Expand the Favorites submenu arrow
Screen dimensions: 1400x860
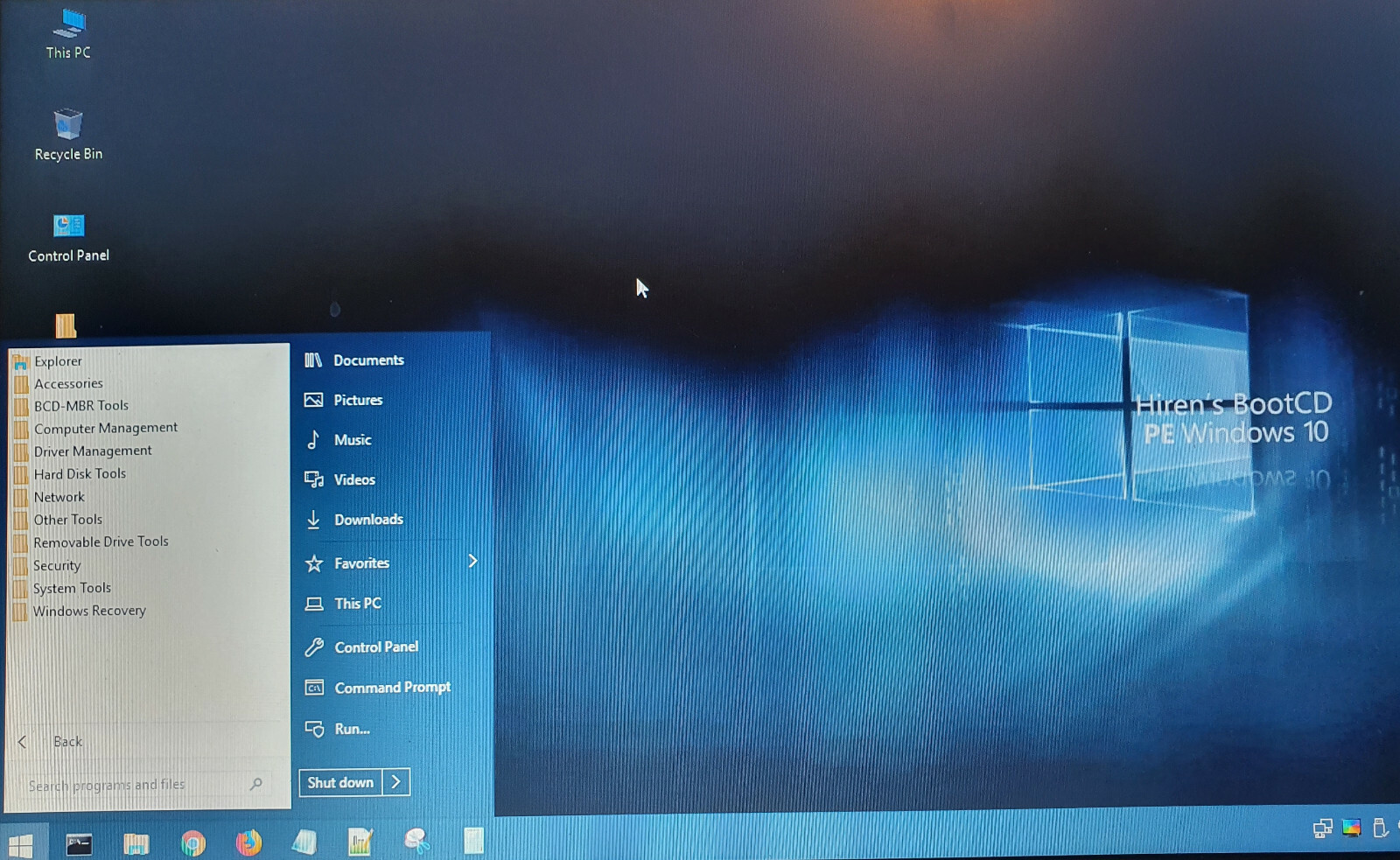click(472, 561)
